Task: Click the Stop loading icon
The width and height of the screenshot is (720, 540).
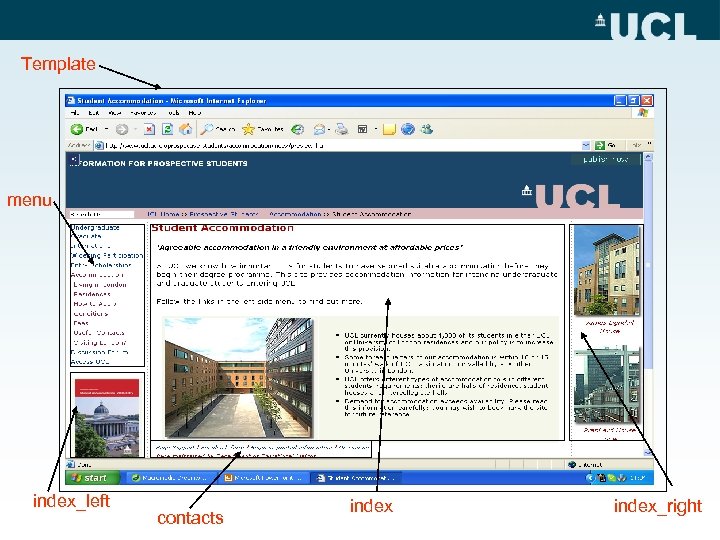Action: pos(149,129)
